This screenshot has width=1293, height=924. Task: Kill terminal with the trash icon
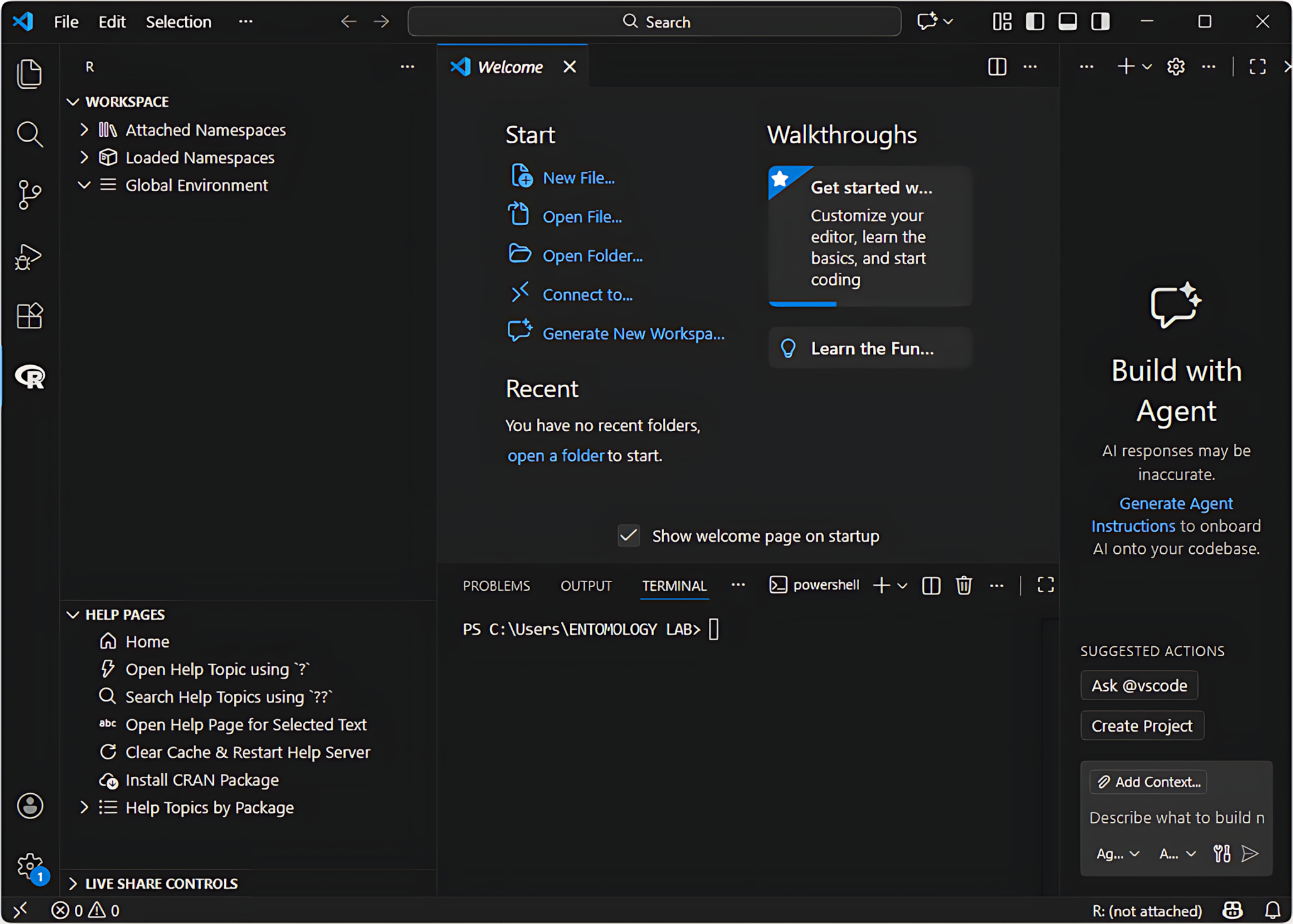(x=963, y=585)
